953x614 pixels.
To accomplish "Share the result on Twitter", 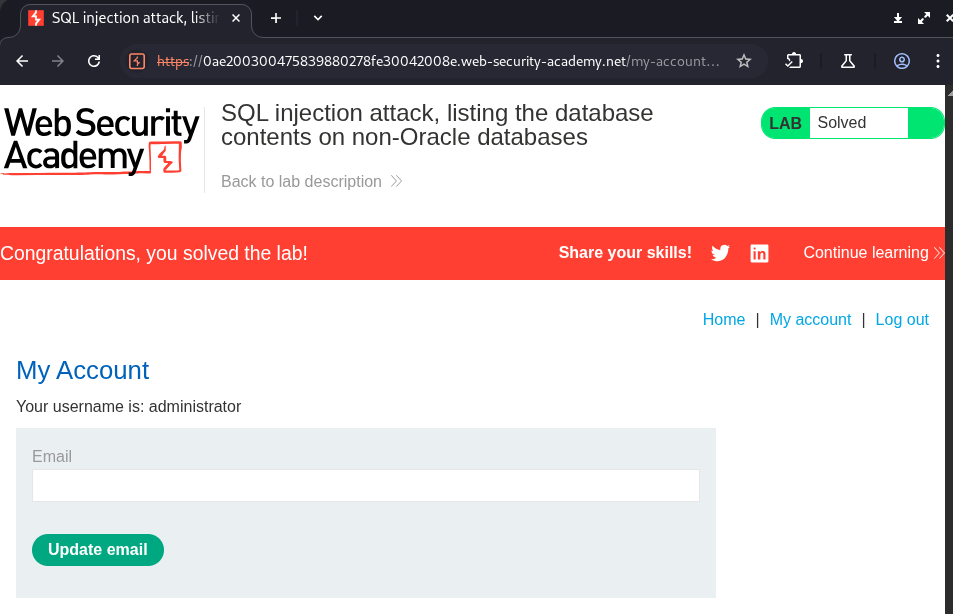I will [720, 253].
